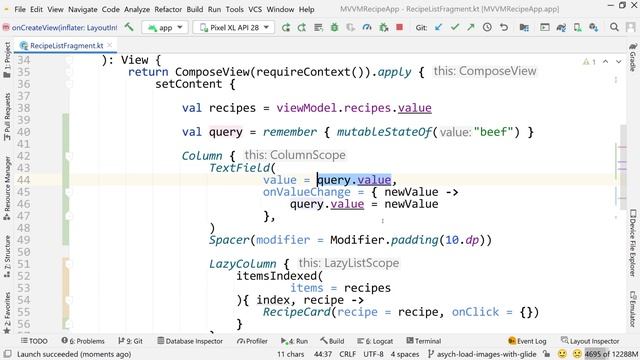This screenshot has width=640, height=360.
Task: Sync project with Gradle files icon
Action: 561,27
